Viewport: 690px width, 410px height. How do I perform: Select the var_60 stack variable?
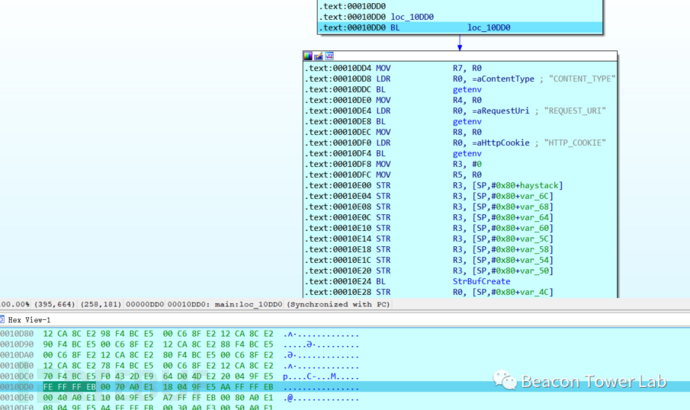(x=534, y=228)
